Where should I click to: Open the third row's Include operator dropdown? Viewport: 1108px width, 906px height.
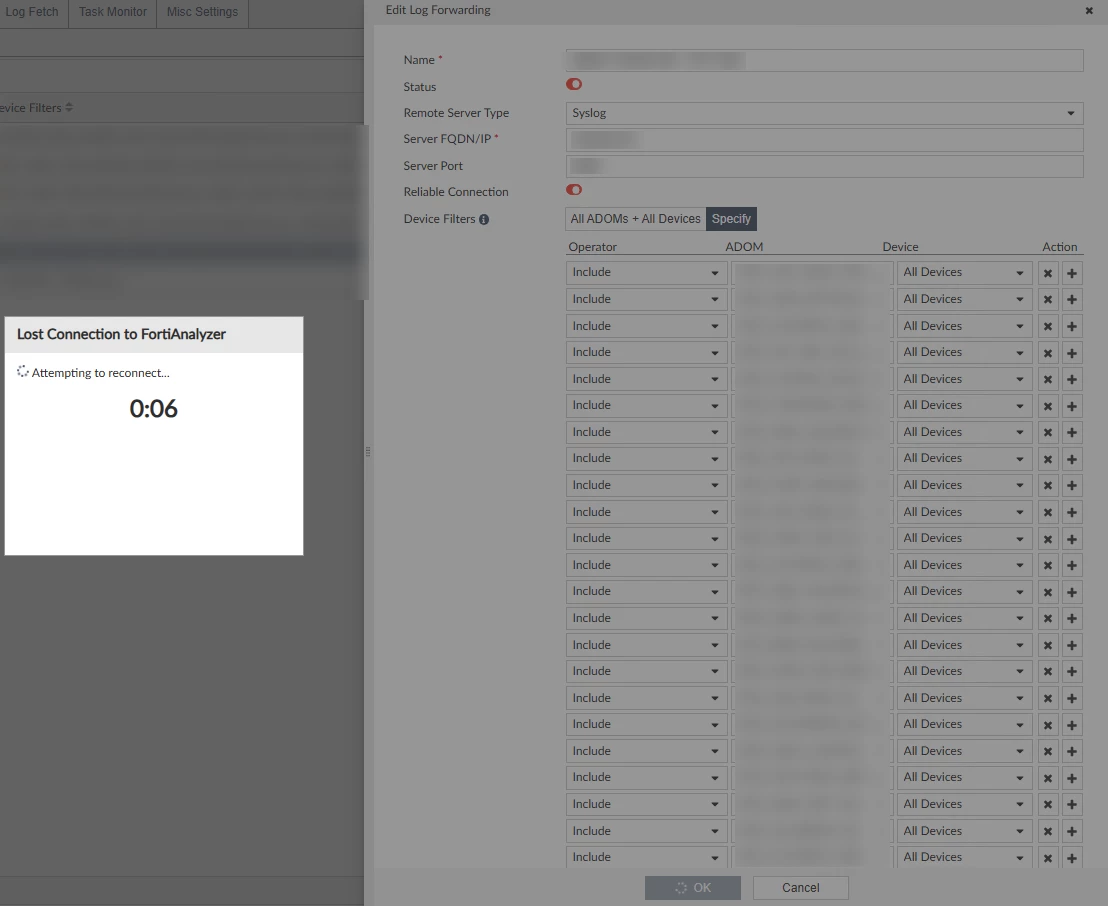click(x=646, y=326)
